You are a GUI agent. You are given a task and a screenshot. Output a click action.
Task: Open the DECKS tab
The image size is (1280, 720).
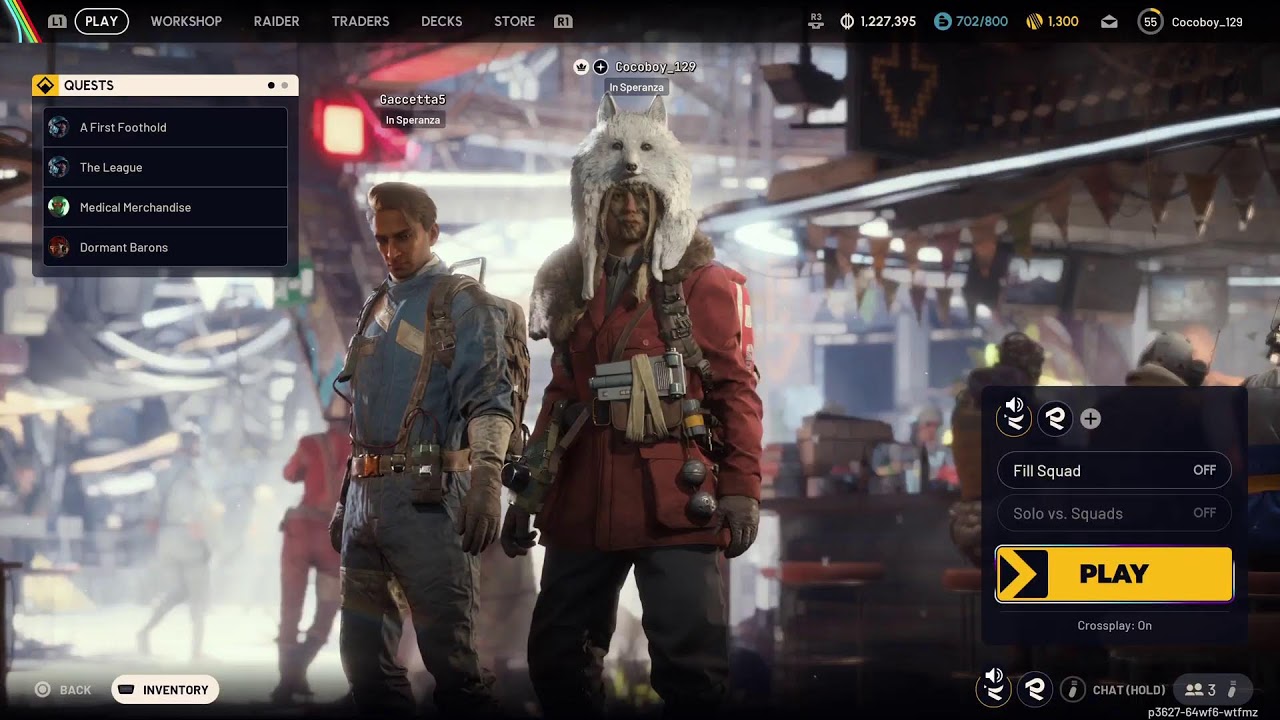click(442, 21)
